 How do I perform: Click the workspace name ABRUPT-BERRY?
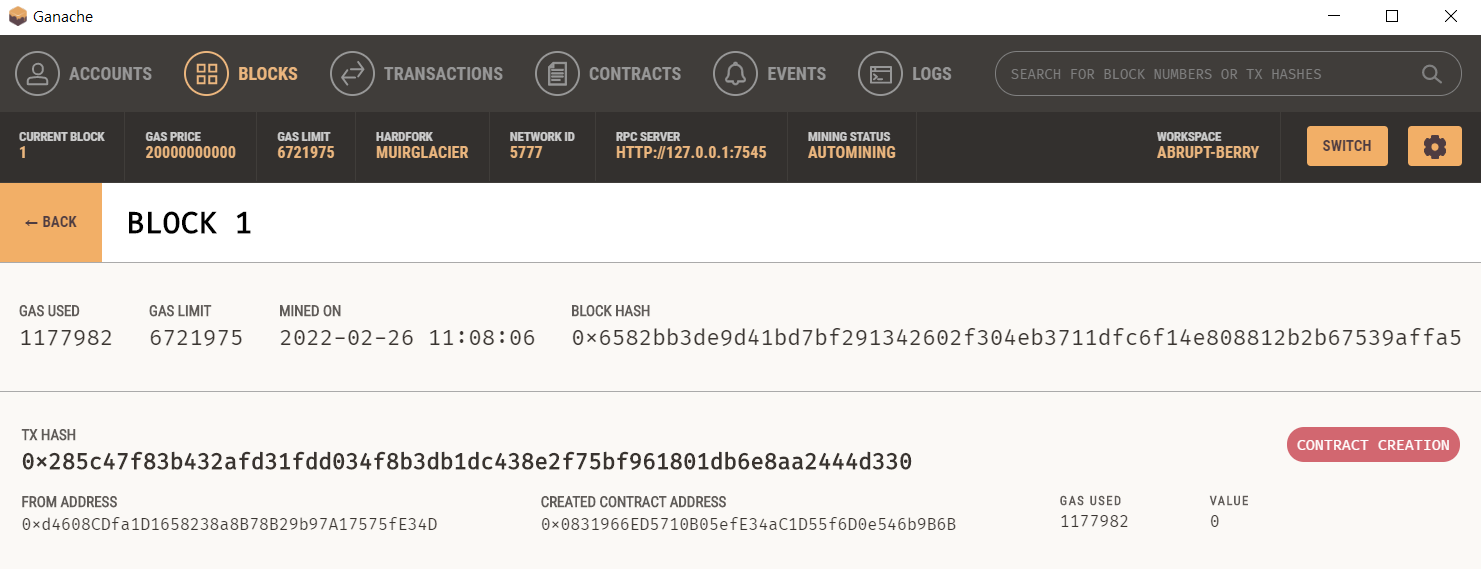click(x=1208, y=153)
